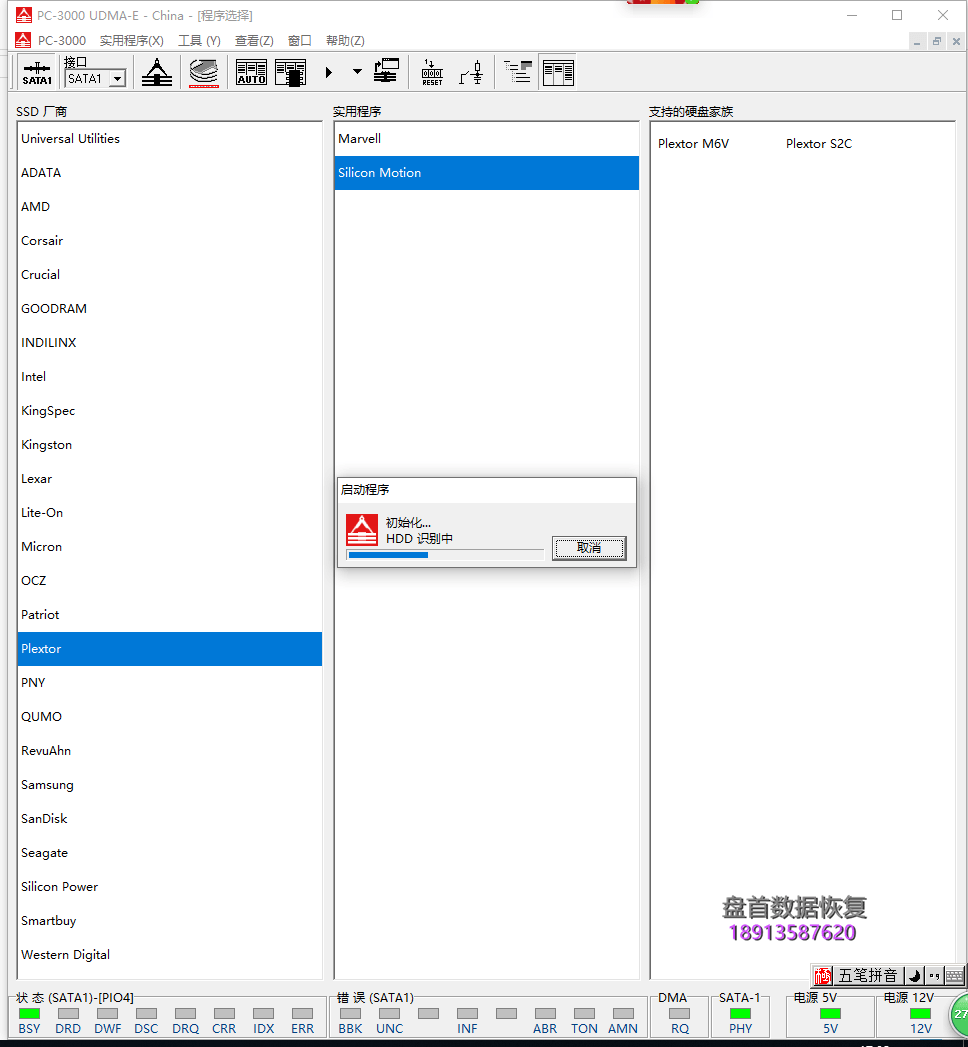This screenshot has height=1047, width=968.
Task: Open the IME soft keyboard icon
Action: (955, 976)
